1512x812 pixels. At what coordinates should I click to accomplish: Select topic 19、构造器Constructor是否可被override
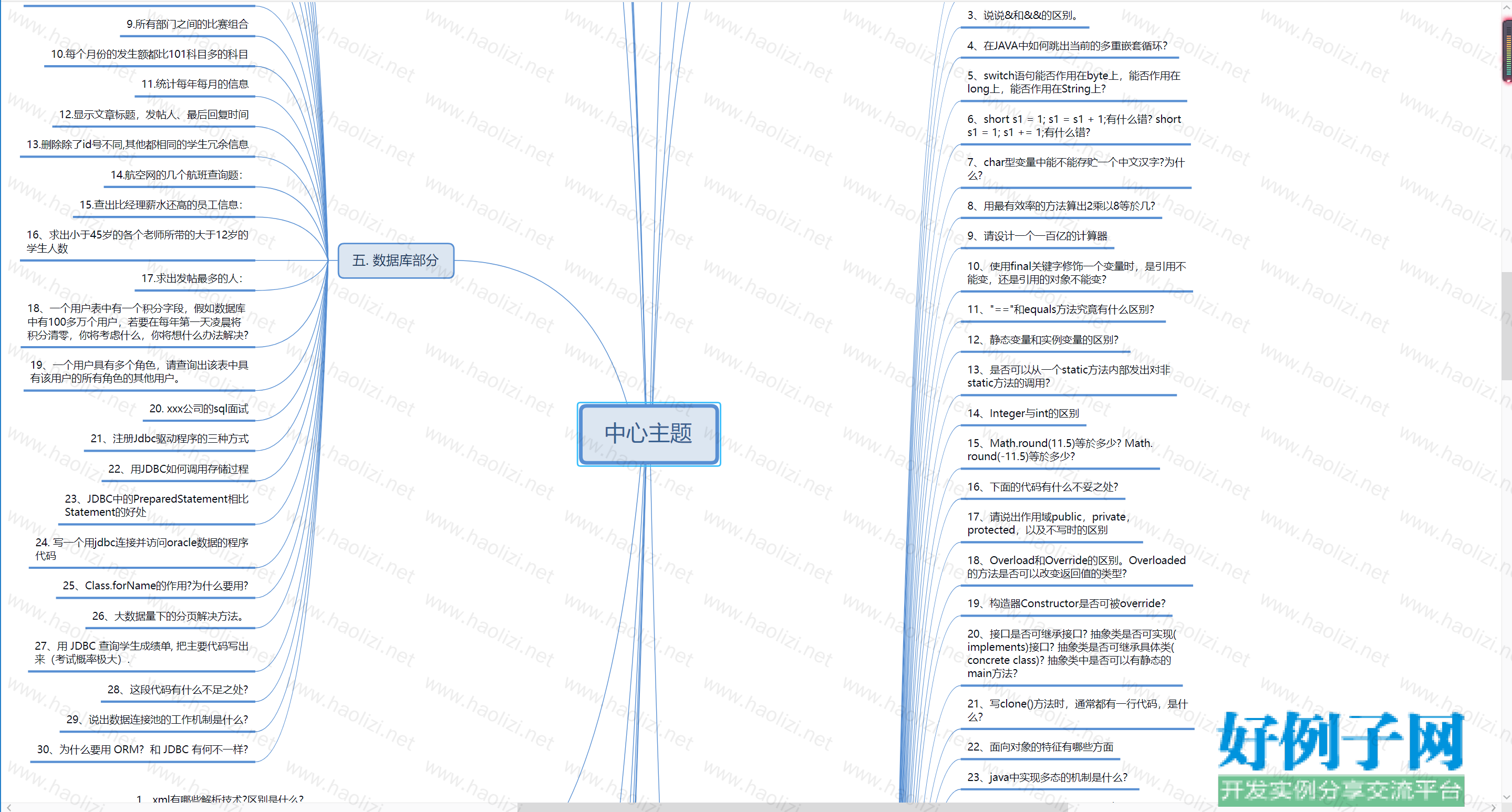(x=1066, y=603)
